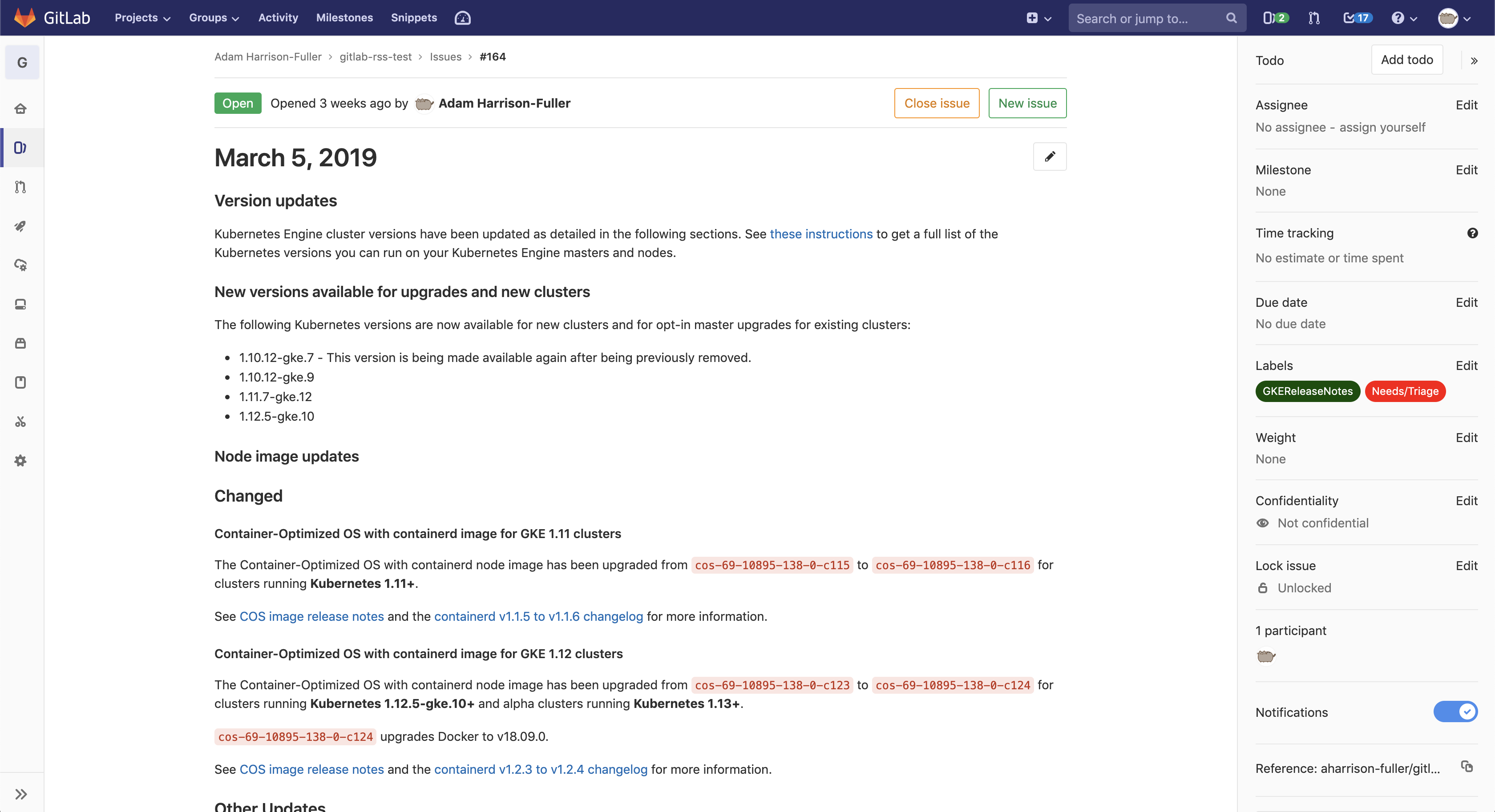
Task: Open CI/CD rocket icon in sidebar
Action: (21, 226)
